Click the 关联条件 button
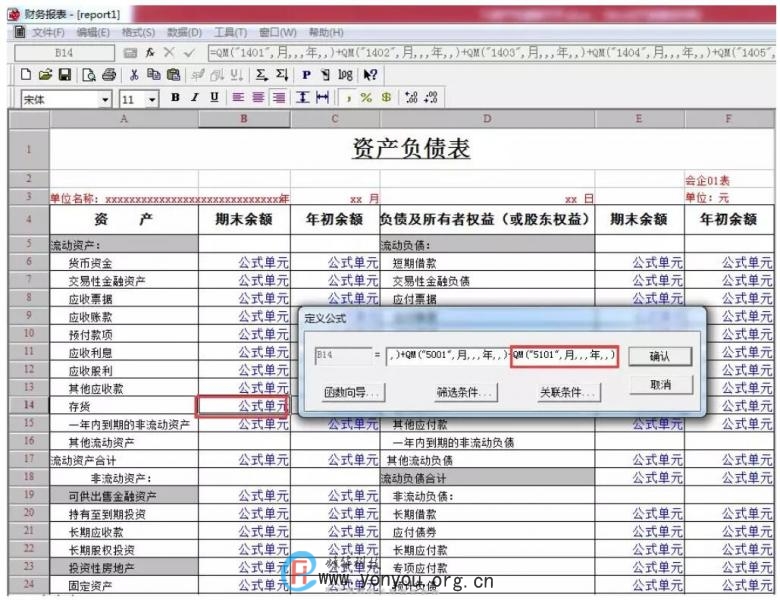The image size is (780, 600). (568, 393)
